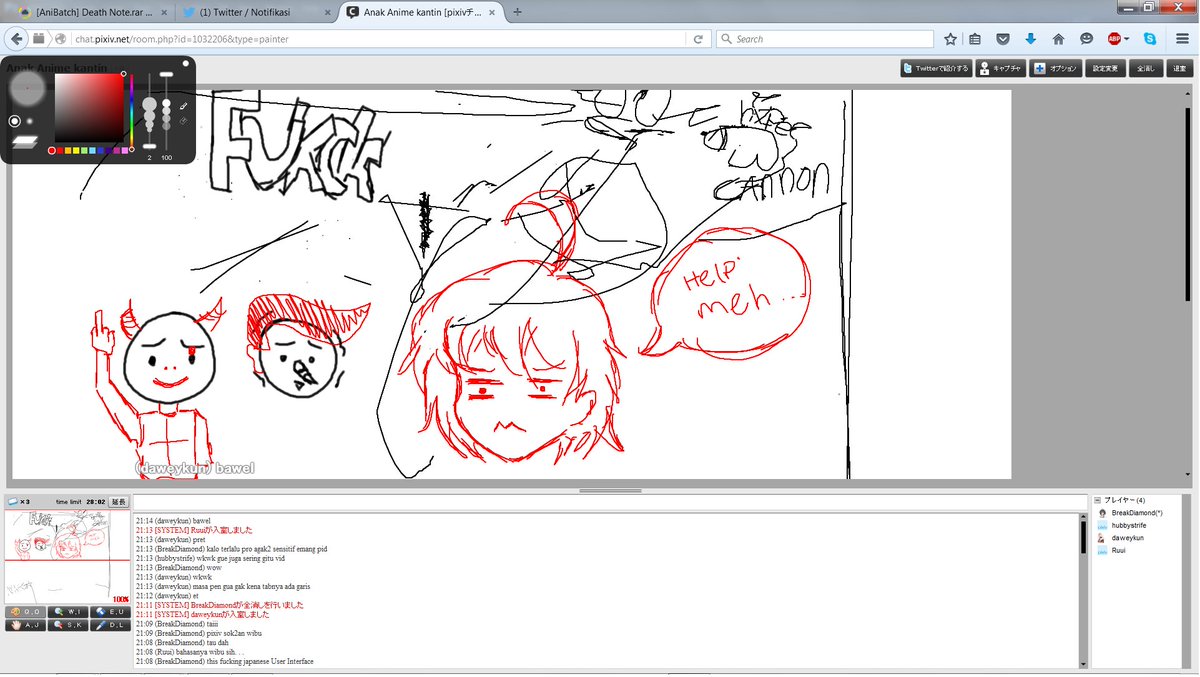
Task: Click the 'Twitterで紹介する' button
Action: [936, 68]
